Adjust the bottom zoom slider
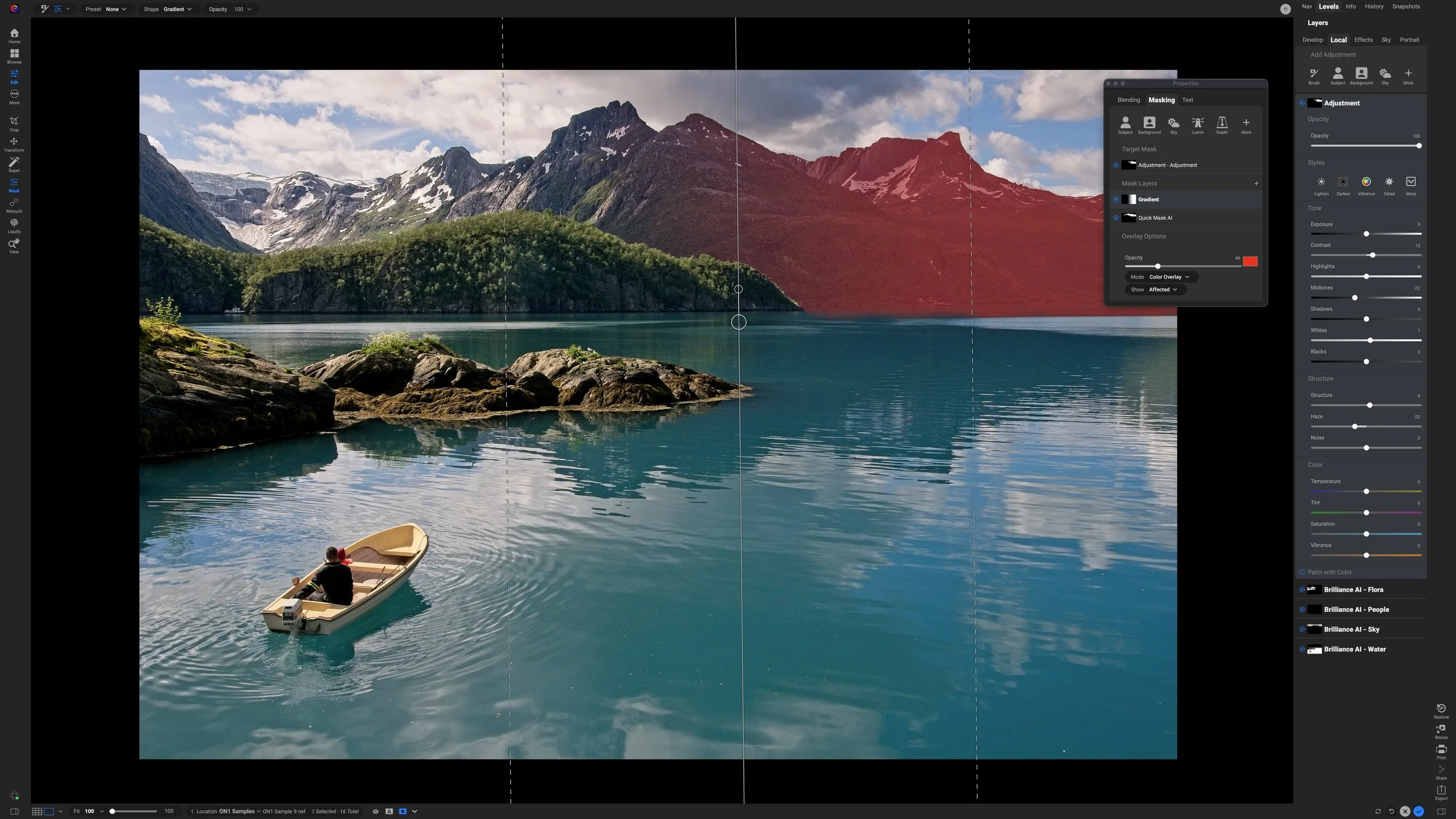This screenshot has height=819, width=1456. tap(133, 811)
